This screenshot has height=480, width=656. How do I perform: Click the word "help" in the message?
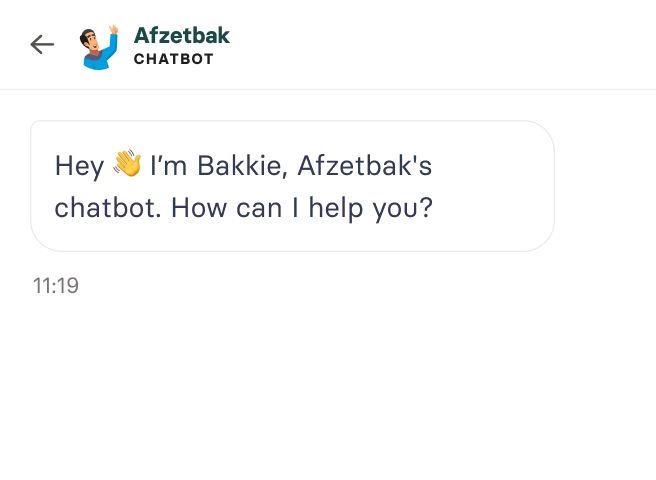pos(336,208)
